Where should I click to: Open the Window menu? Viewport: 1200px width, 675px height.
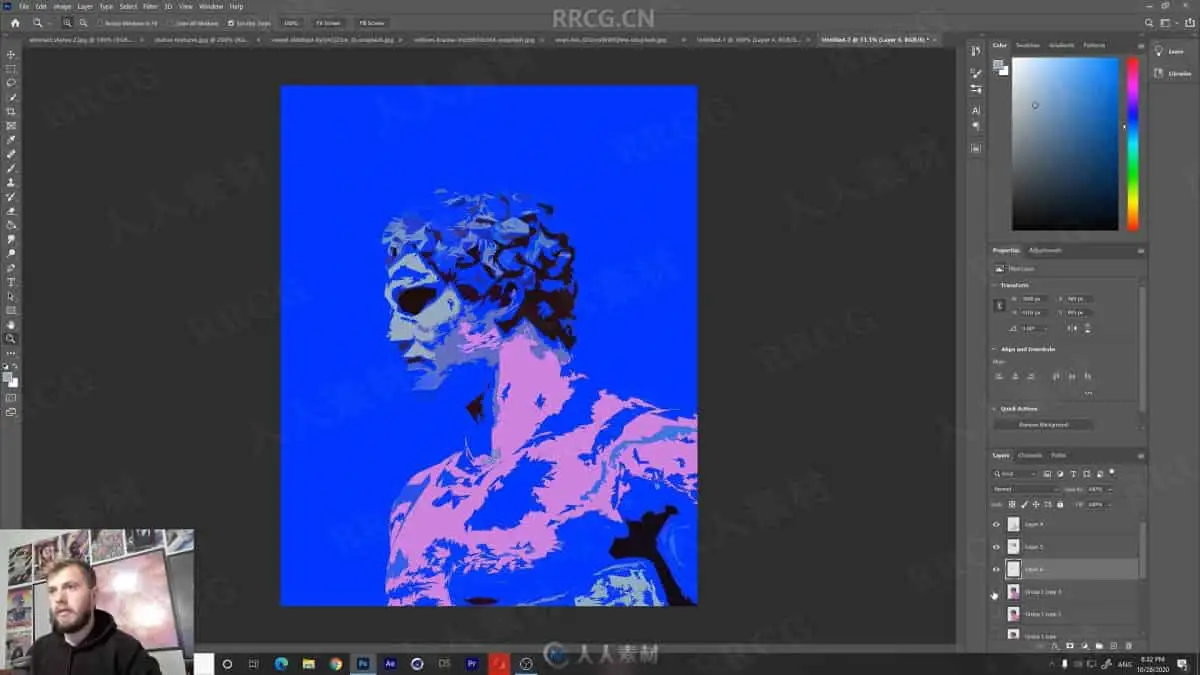pyautogui.click(x=211, y=6)
